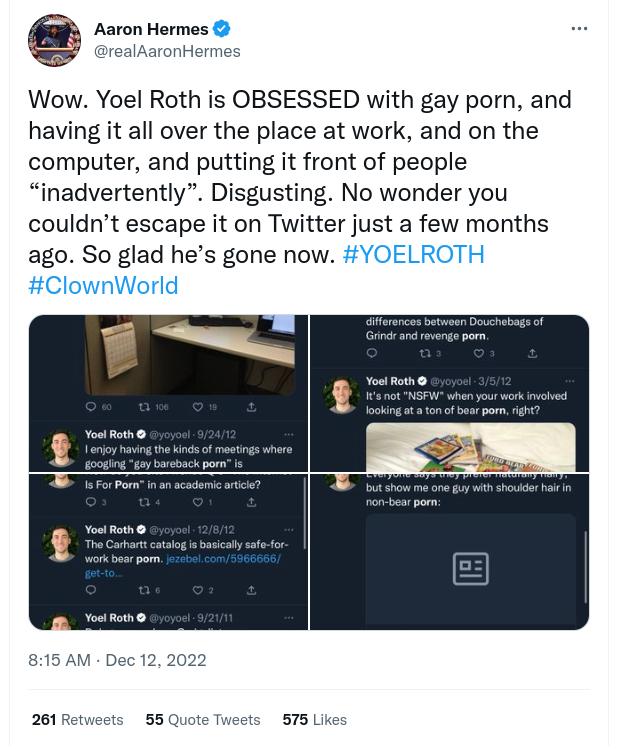
Task: View the 261 Retweets list
Action: click(78, 720)
